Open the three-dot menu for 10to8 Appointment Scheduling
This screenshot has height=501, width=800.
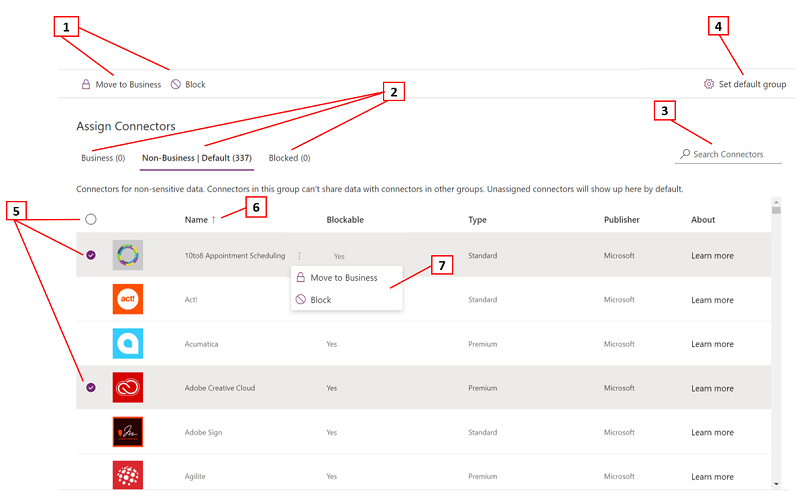299,256
